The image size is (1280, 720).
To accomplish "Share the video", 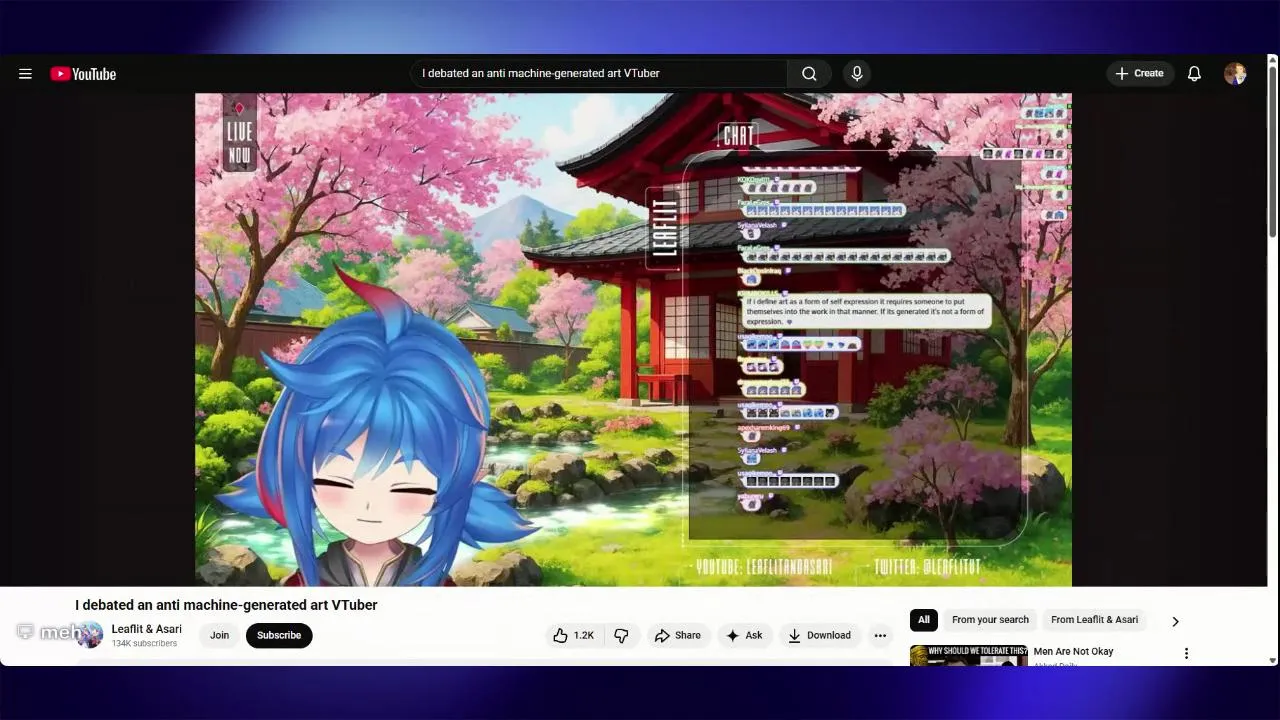I will click(677, 636).
